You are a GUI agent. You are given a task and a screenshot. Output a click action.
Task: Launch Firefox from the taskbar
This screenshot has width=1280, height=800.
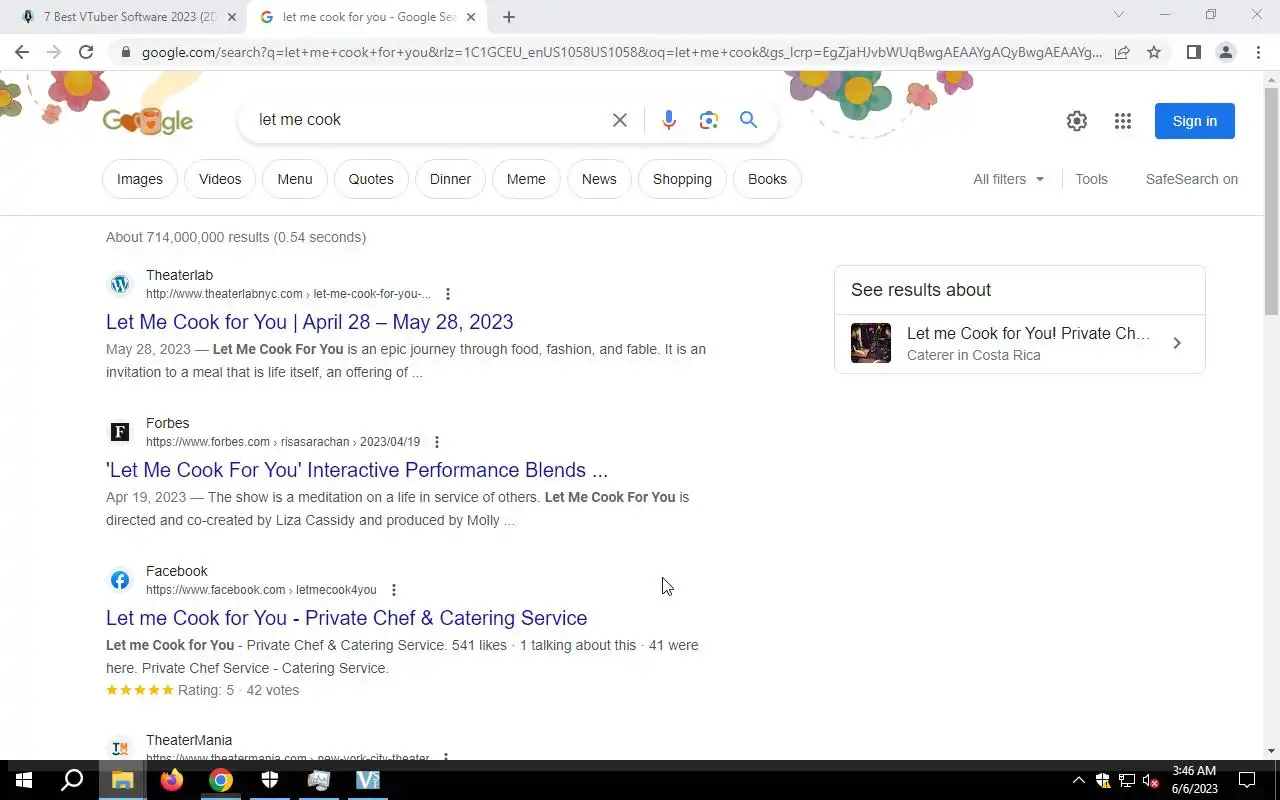pyautogui.click(x=172, y=780)
